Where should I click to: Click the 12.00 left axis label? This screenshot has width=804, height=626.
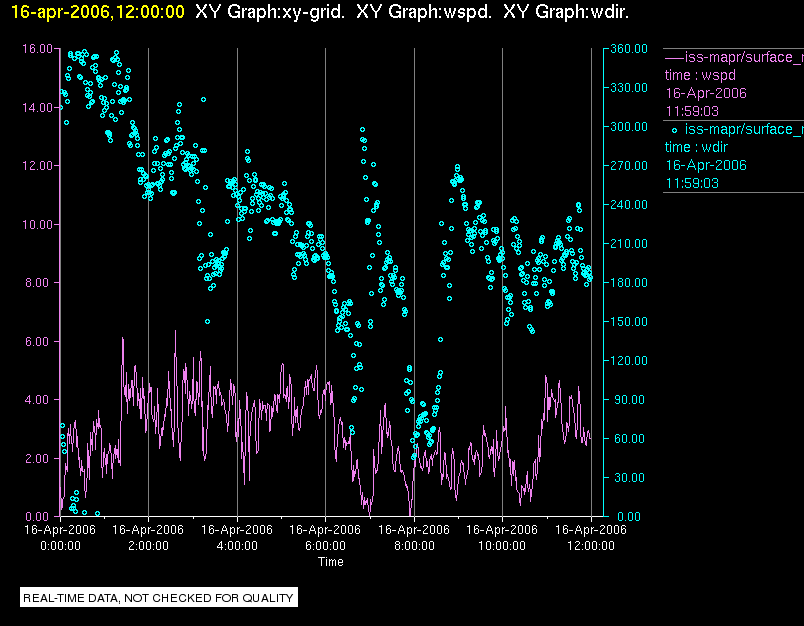(37, 166)
